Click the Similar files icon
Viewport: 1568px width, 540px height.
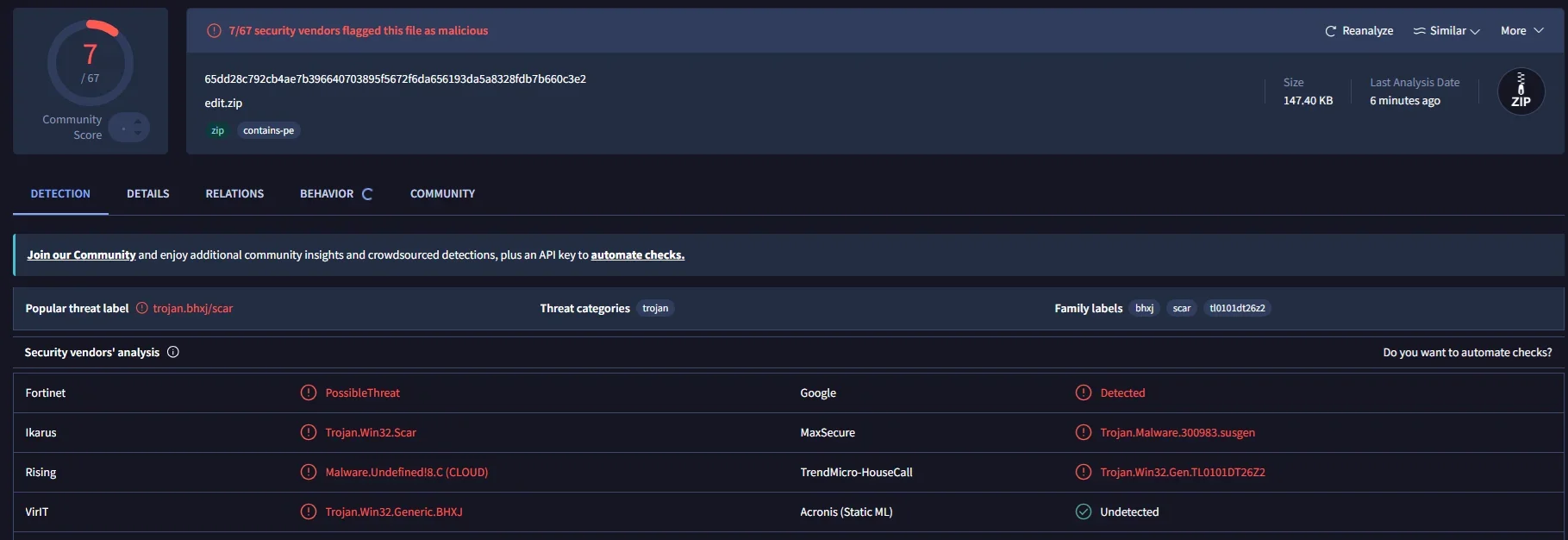pyautogui.click(x=1419, y=31)
